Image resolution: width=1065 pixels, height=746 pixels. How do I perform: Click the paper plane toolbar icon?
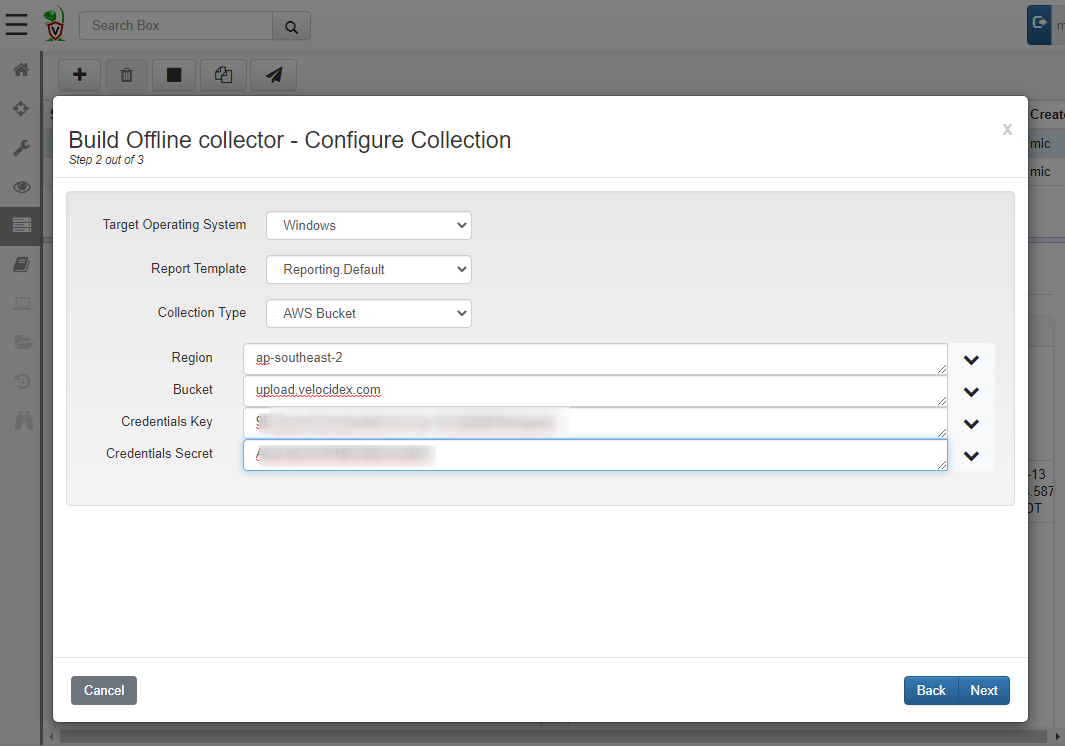(x=273, y=75)
